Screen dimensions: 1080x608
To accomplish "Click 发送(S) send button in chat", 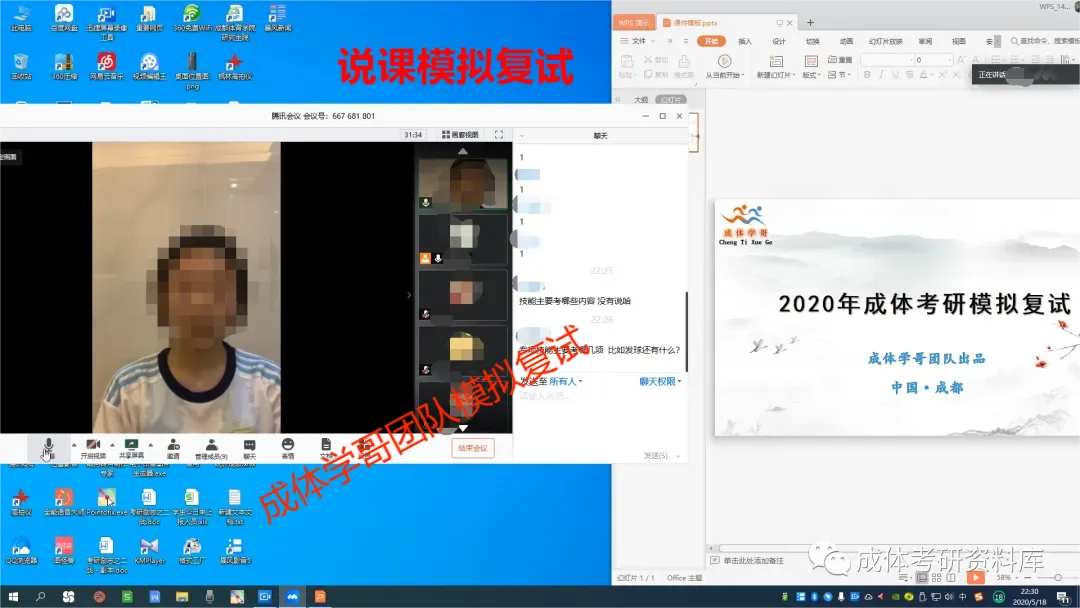I will 656,456.
